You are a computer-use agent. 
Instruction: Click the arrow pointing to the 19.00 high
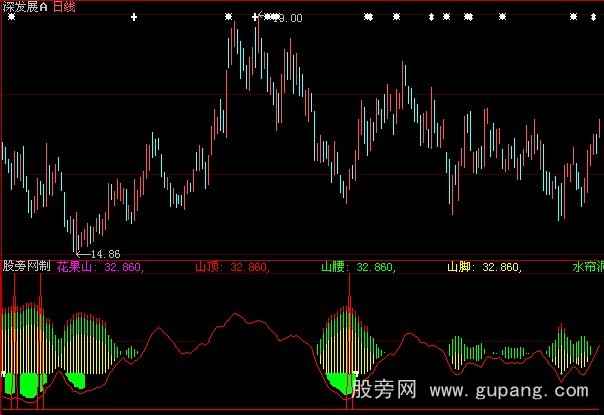click(260, 17)
